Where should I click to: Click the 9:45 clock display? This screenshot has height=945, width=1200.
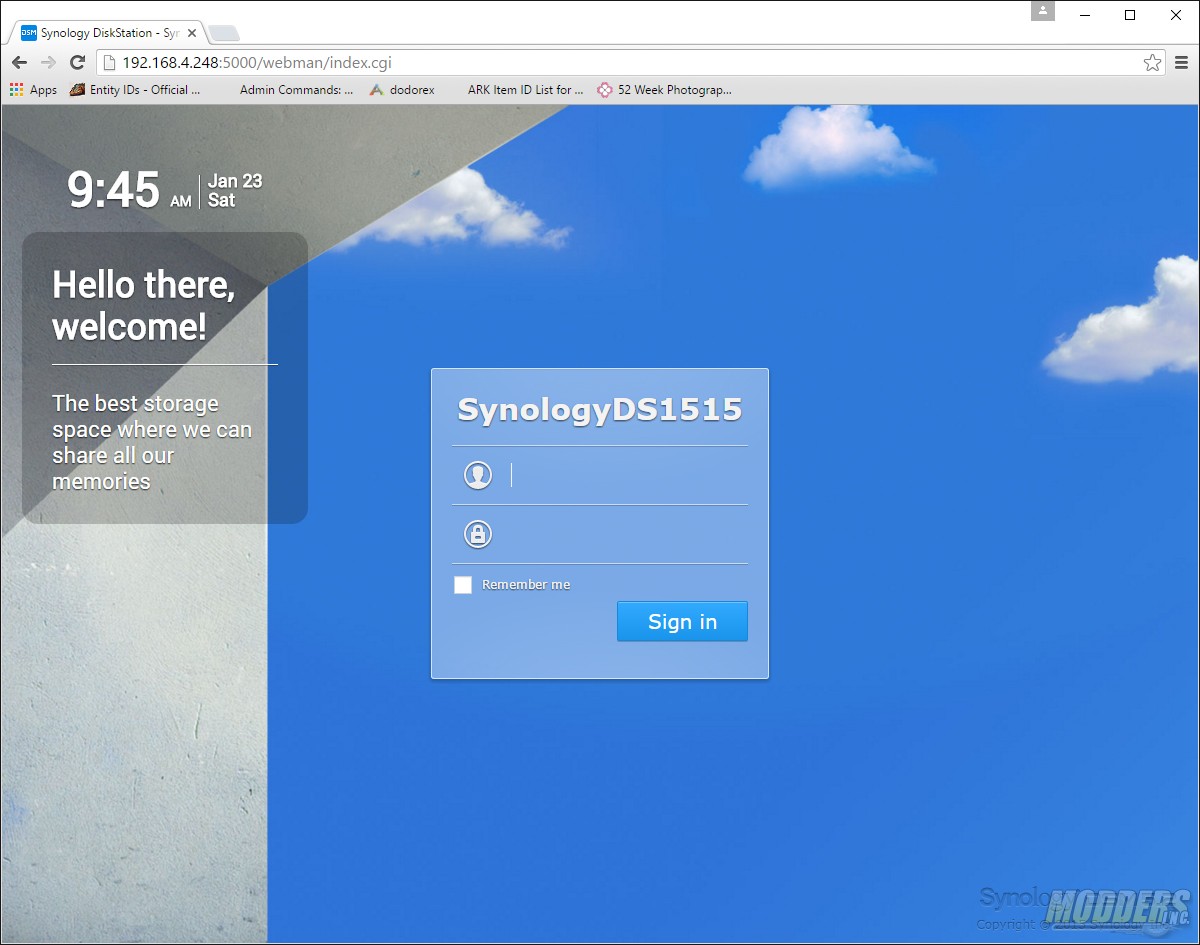113,189
